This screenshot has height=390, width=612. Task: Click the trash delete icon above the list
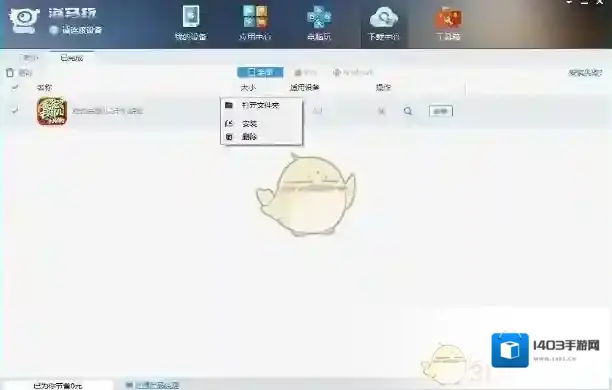(10, 72)
